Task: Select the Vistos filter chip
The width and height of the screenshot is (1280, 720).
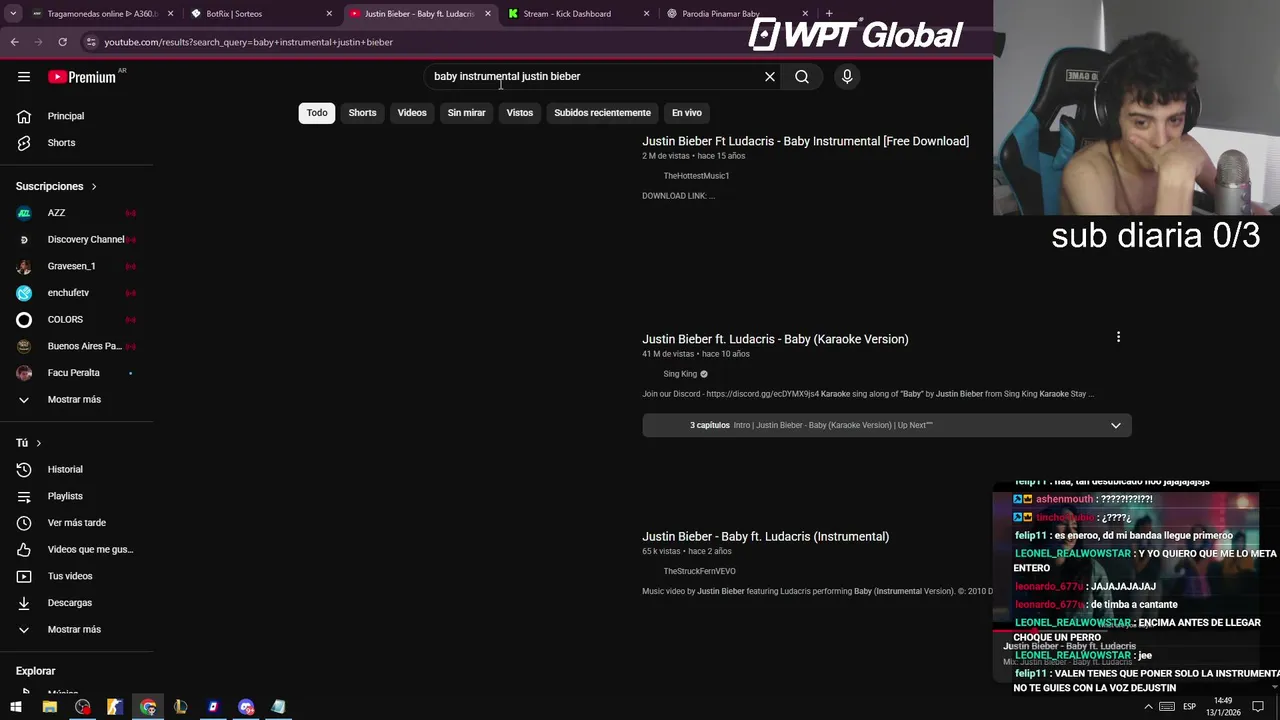Action: coord(520,113)
